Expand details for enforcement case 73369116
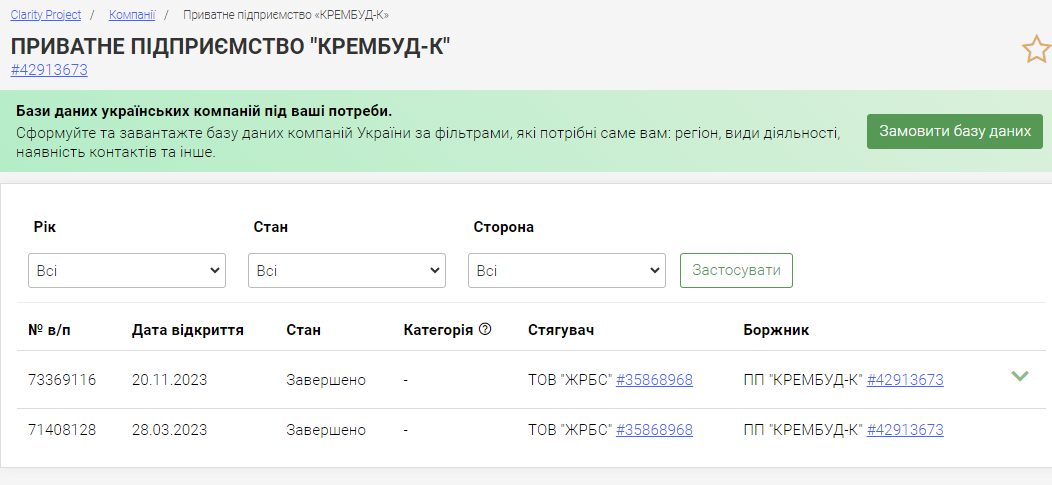Screen dimensions: 1052x485 pyautogui.click(x=1019, y=377)
